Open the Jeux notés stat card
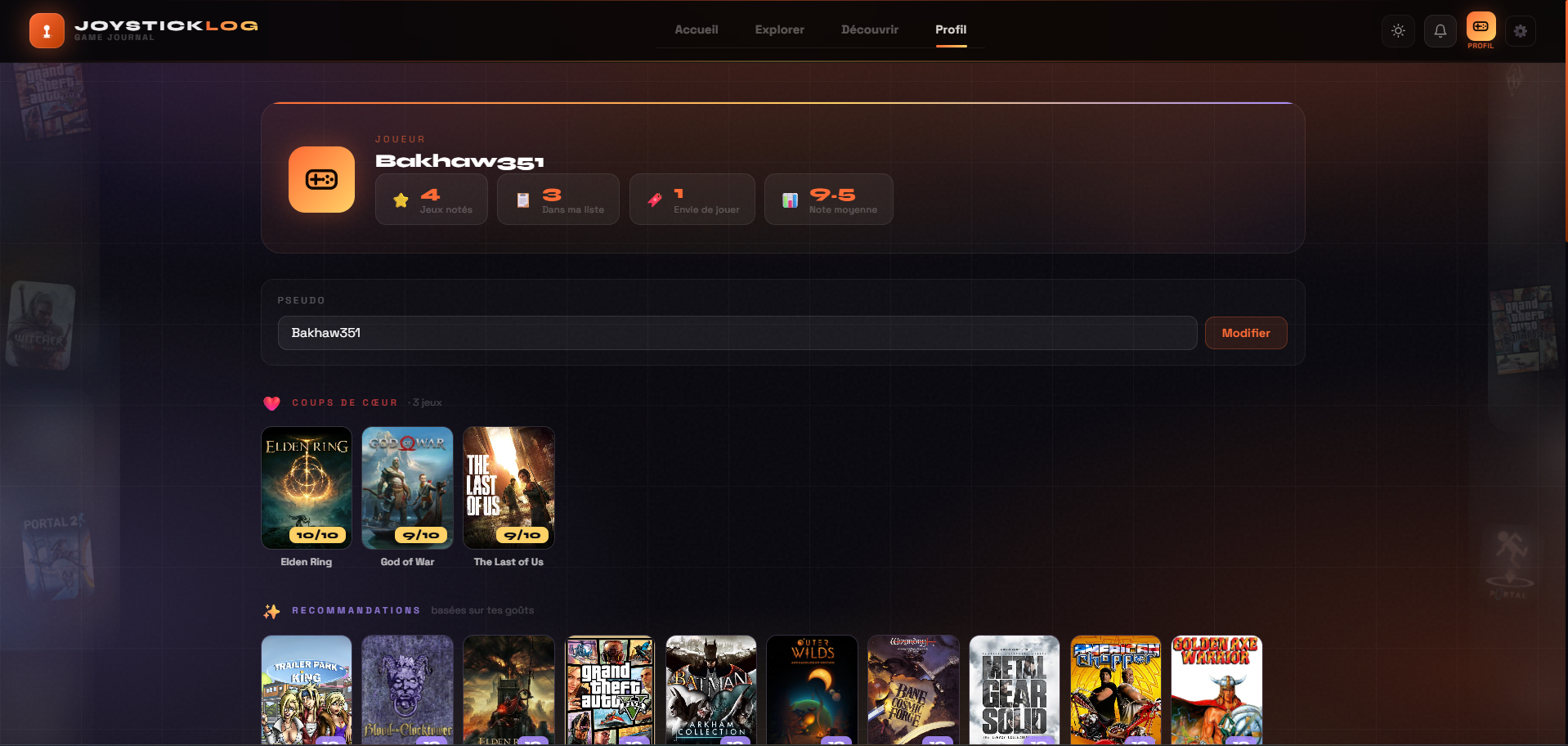Viewport: 1568px width, 746px height. (x=432, y=199)
